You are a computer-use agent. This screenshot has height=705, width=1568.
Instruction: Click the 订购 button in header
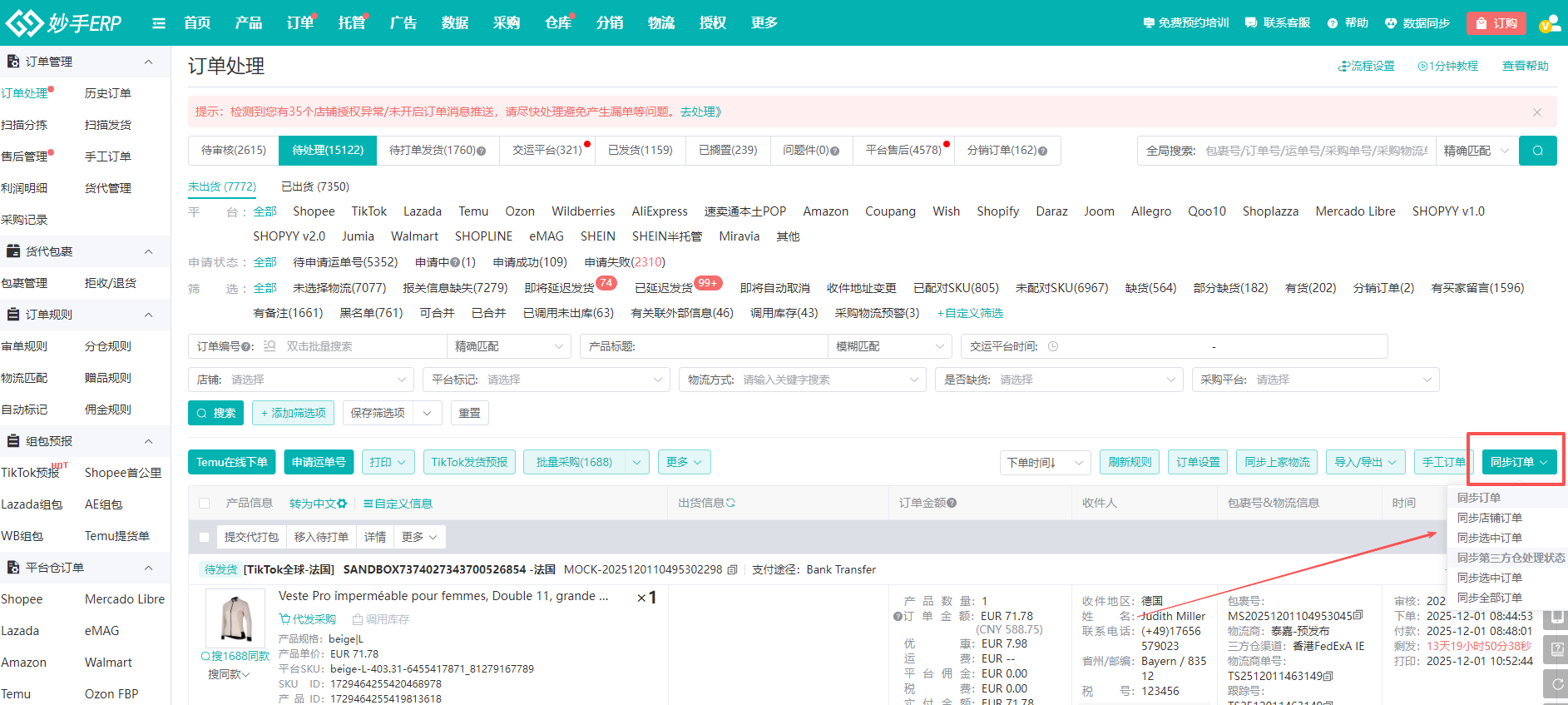(1496, 23)
